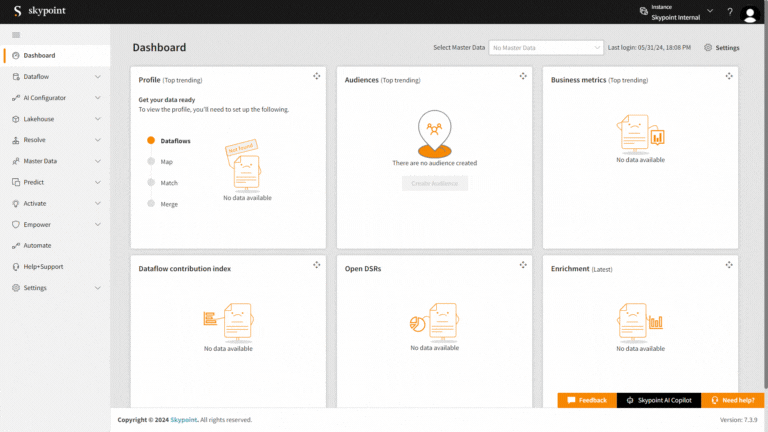Click the move icon on the Enrichment card
768x432 pixels.
coord(729,265)
